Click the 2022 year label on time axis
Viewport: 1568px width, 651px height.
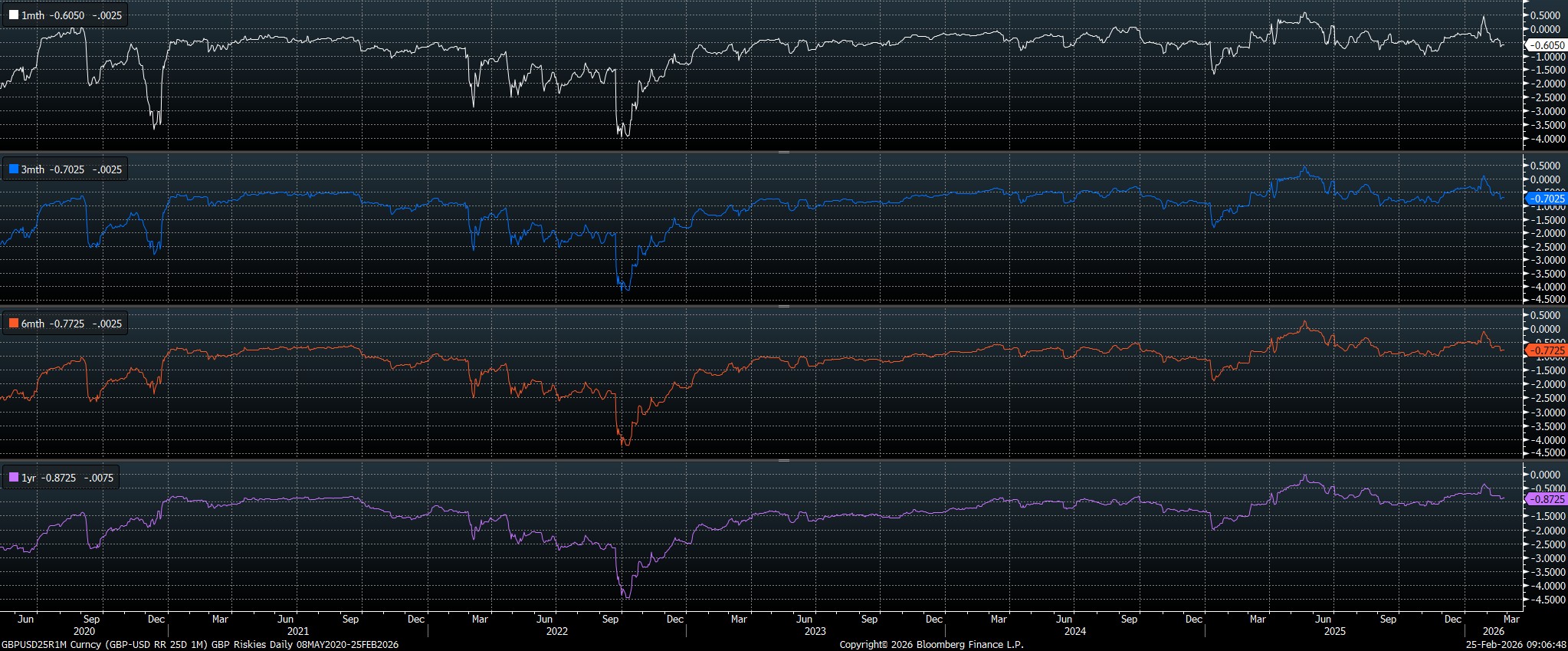pyautogui.click(x=556, y=631)
